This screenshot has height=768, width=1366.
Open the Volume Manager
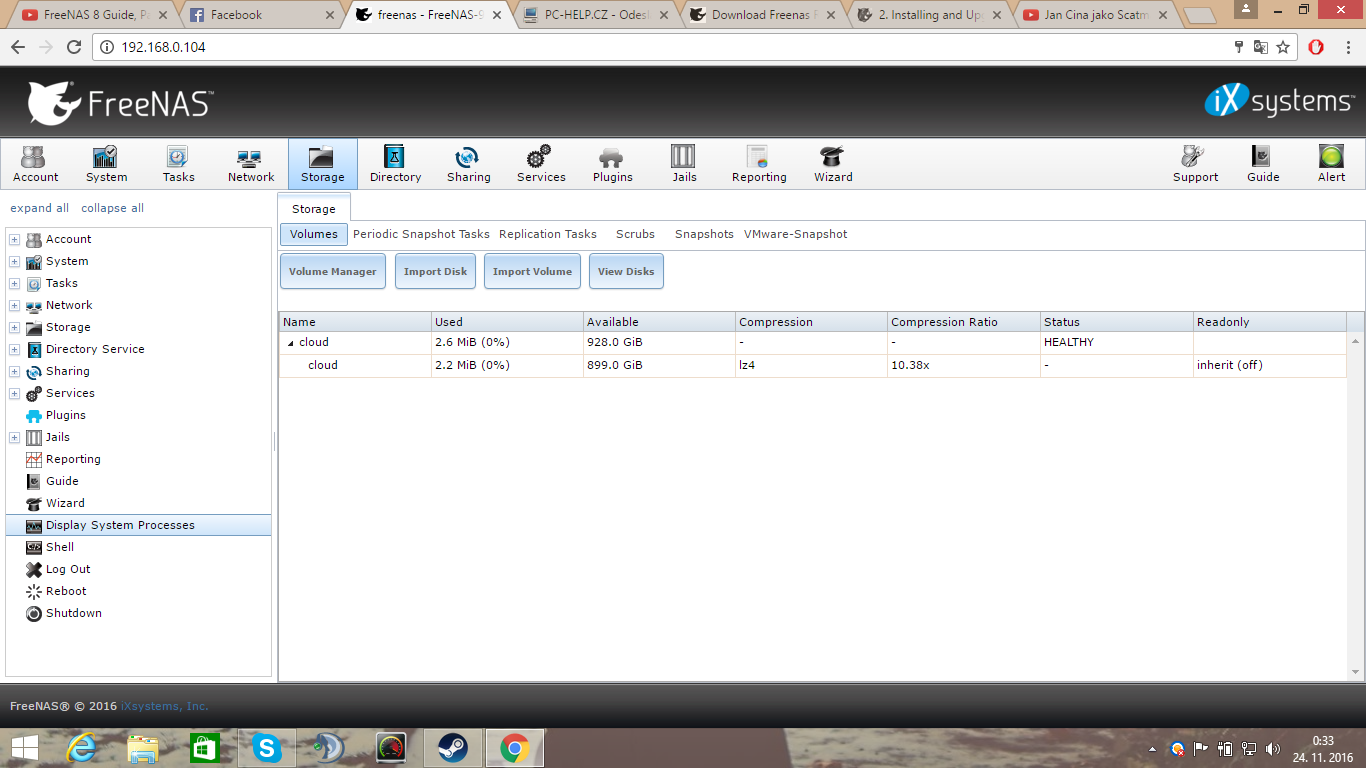coord(333,271)
